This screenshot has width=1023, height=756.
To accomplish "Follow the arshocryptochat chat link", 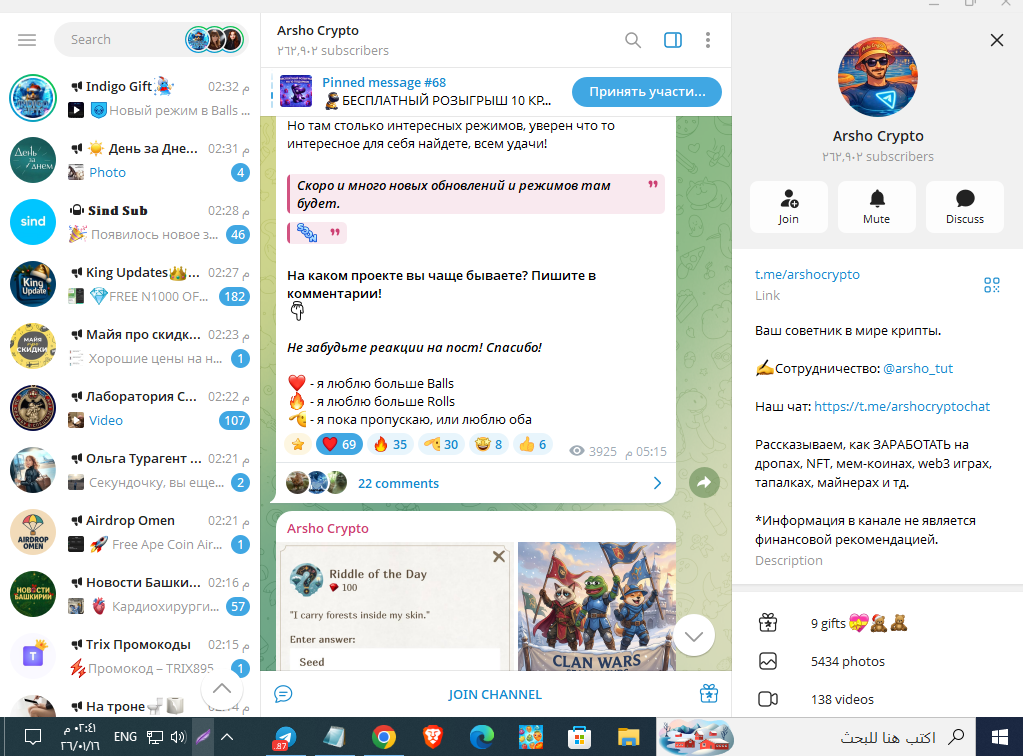I will [902, 406].
